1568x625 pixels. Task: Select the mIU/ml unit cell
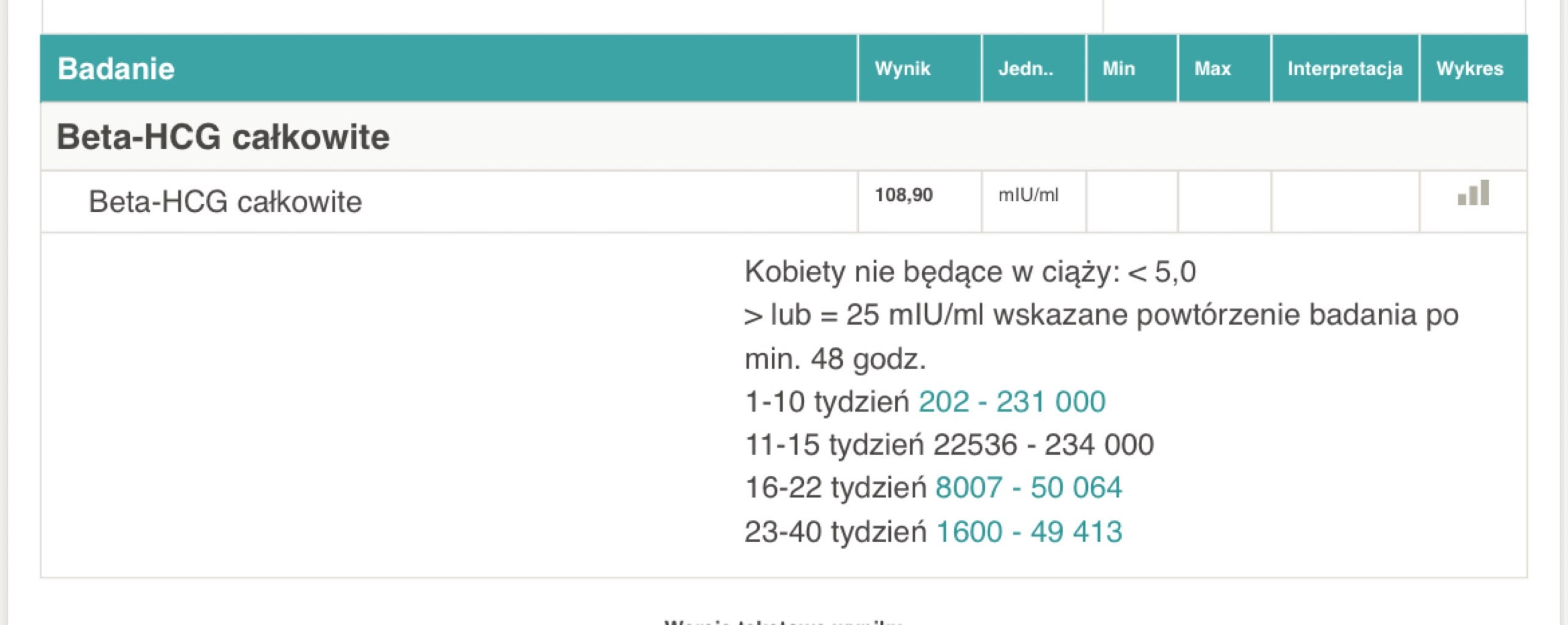tap(1028, 195)
